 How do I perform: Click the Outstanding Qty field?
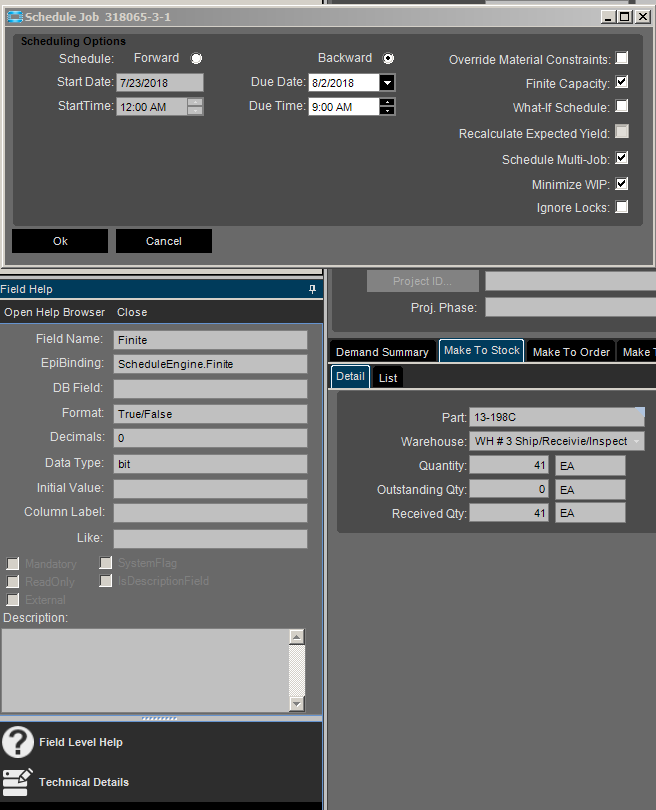click(x=509, y=489)
